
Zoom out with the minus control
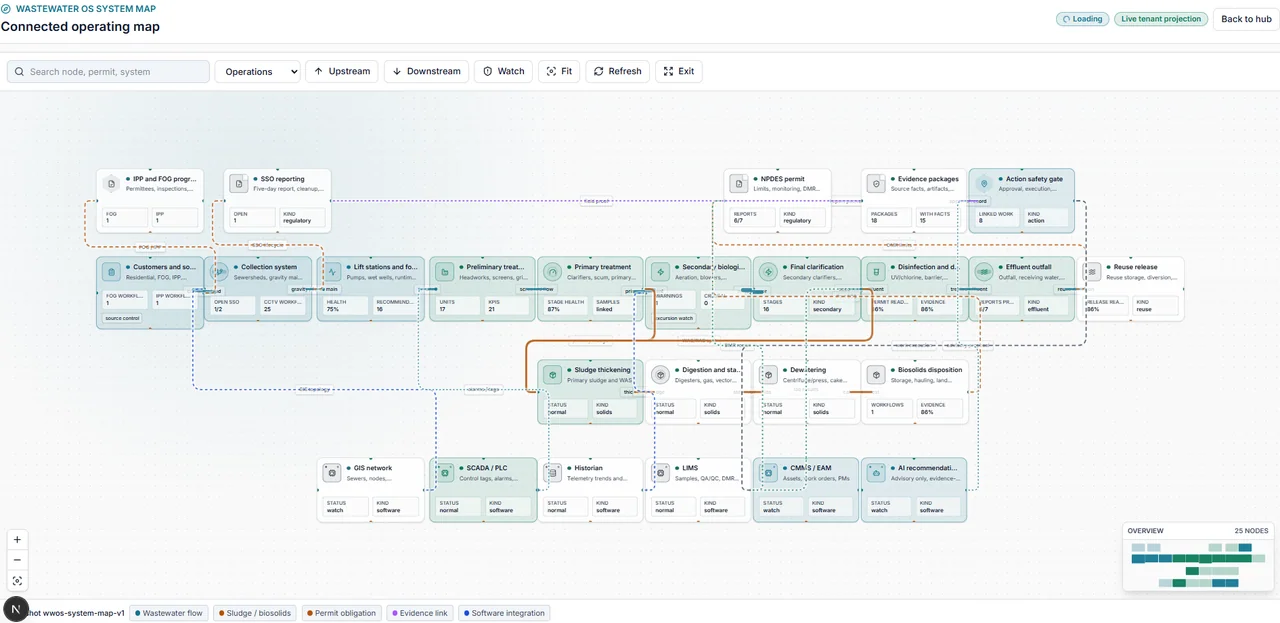pyautogui.click(x=17, y=560)
